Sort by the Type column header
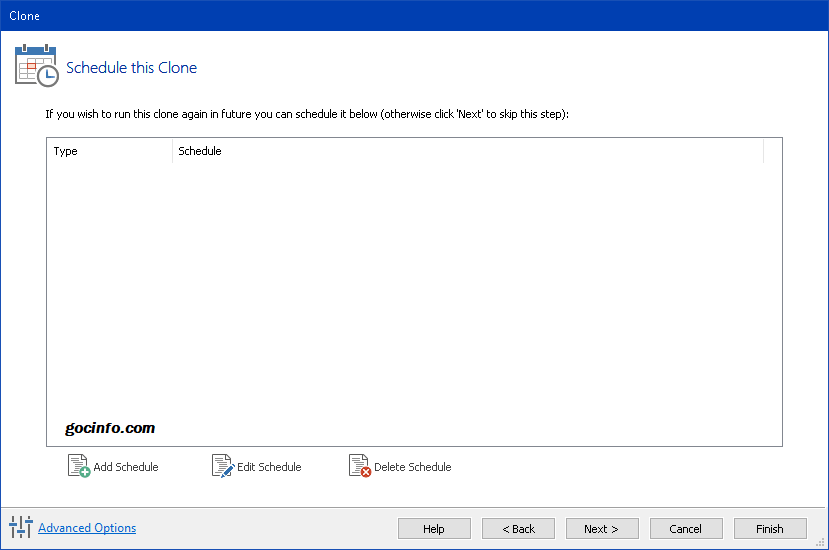Viewport: 829px width, 550px height. pyautogui.click(x=109, y=151)
